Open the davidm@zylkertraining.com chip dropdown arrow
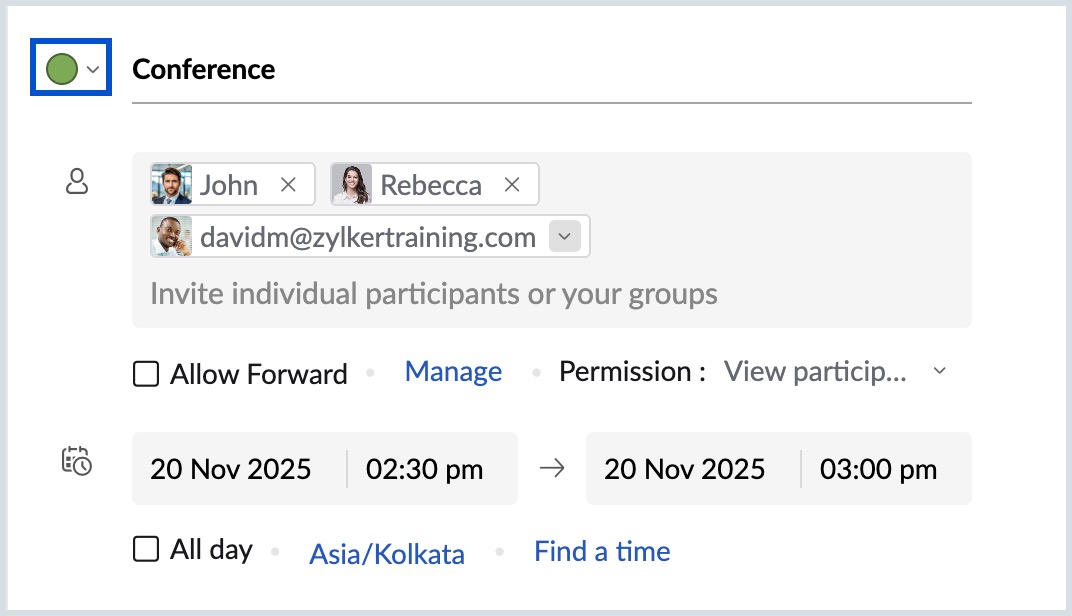1072x616 pixels. click(x=564, y=237)
